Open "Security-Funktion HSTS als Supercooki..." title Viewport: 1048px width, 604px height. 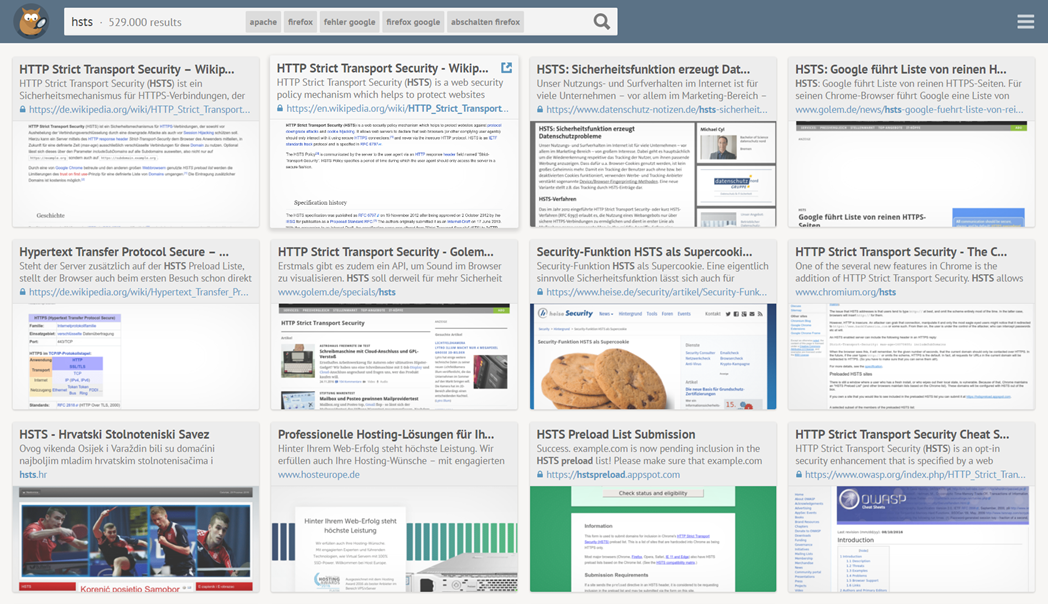[x=644, y=252]
